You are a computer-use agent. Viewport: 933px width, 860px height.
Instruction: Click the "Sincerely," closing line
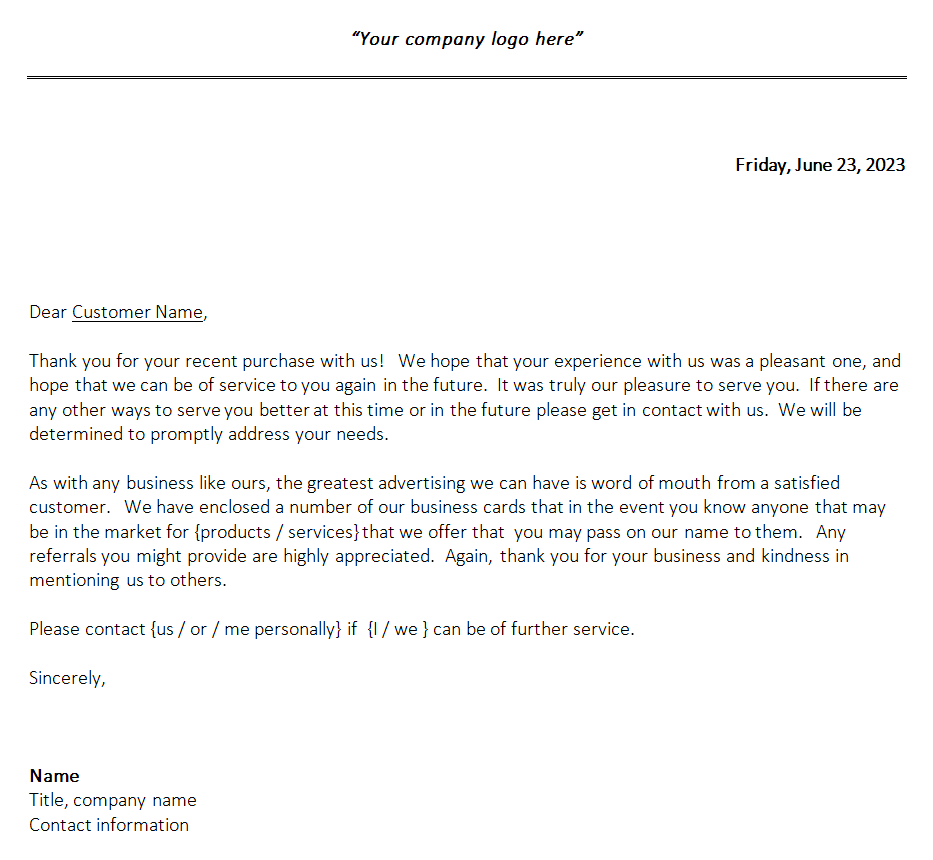(67, 678)
